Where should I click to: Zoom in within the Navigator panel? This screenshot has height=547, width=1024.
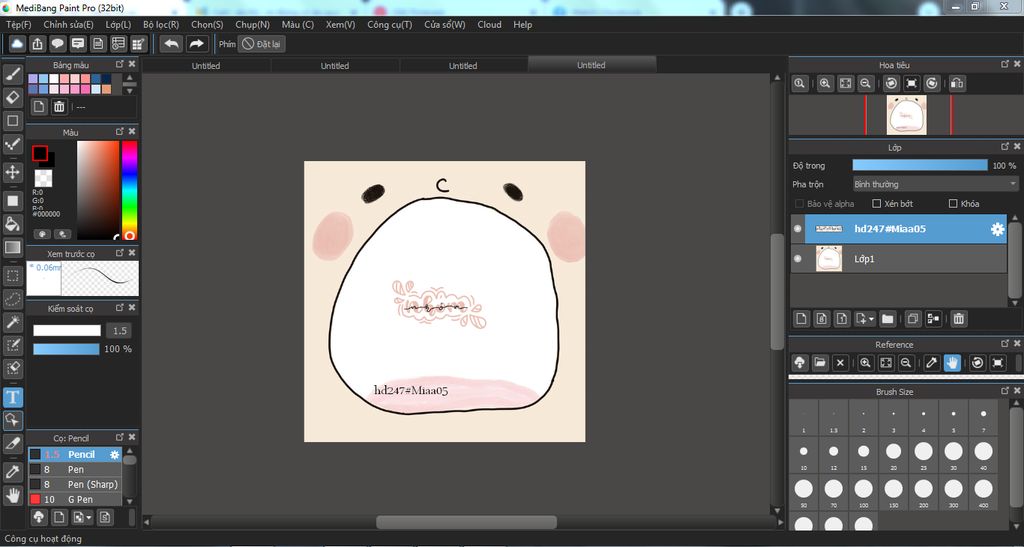click(x=825, y=83)
